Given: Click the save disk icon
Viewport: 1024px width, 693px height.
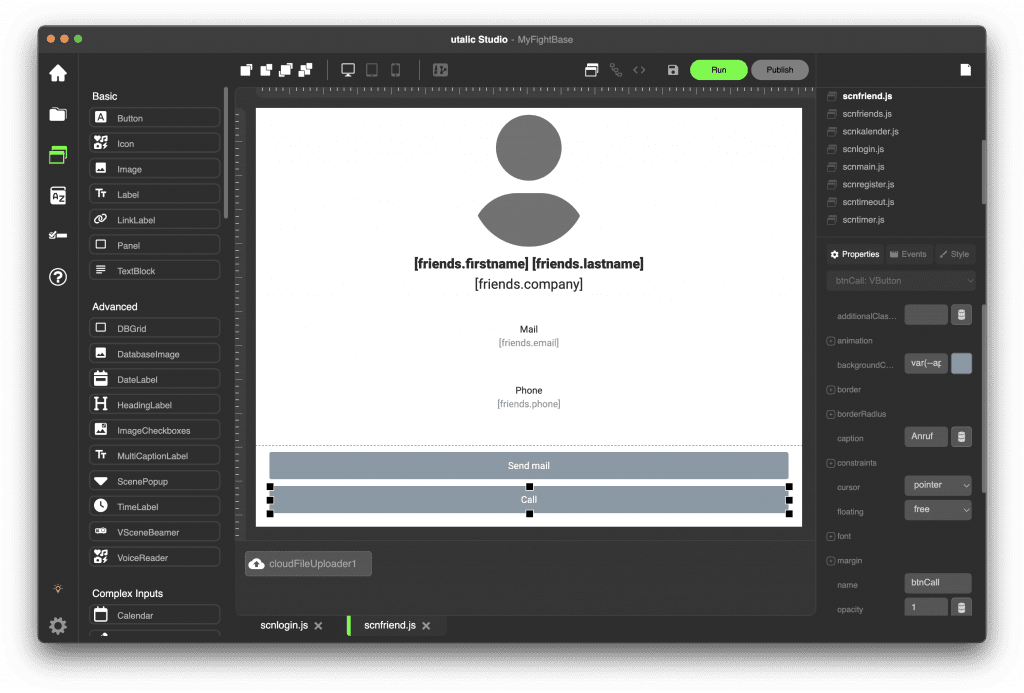Looking at the screenshot, I should pyautogui.click(x=673, y=70).
